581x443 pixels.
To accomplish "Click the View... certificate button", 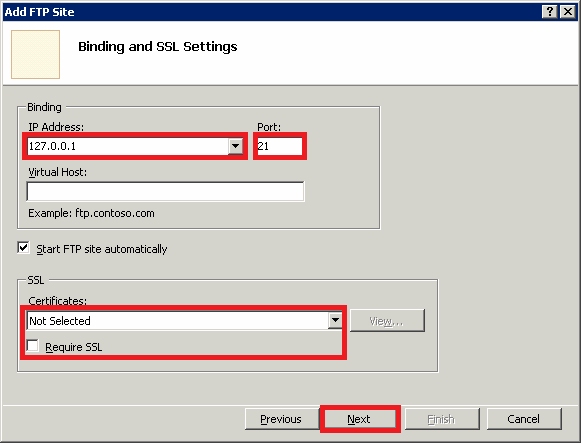I will click(387, 321).
